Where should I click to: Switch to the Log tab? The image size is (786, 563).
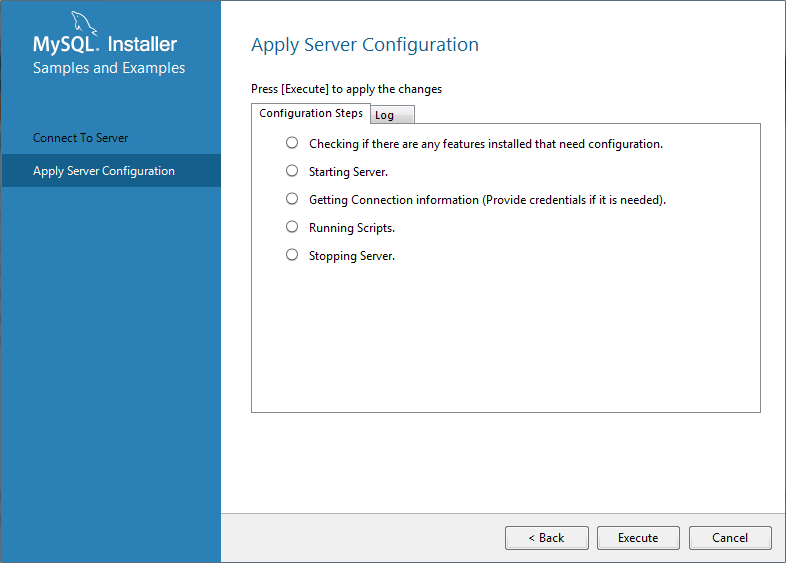tap(392, 115)
